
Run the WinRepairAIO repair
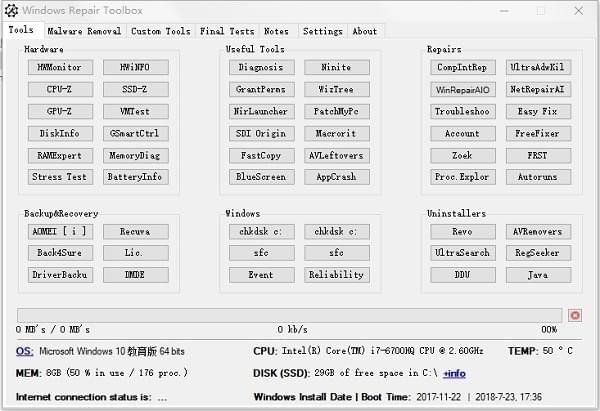point(462,90)
